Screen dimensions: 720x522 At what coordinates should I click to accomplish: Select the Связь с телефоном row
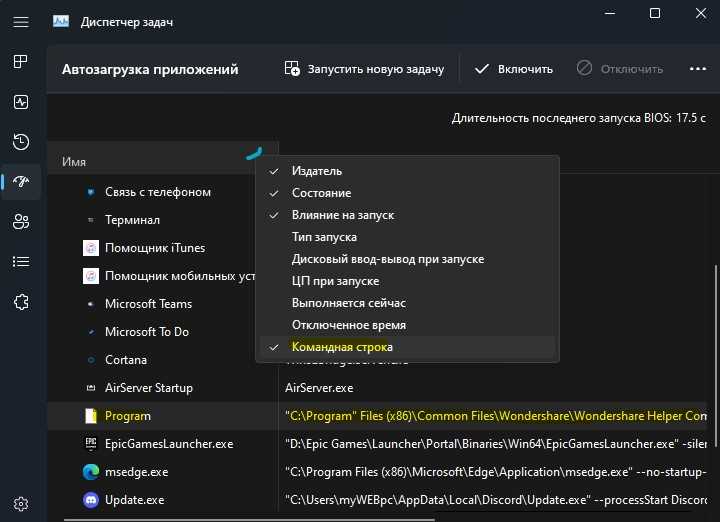point(158,192)
